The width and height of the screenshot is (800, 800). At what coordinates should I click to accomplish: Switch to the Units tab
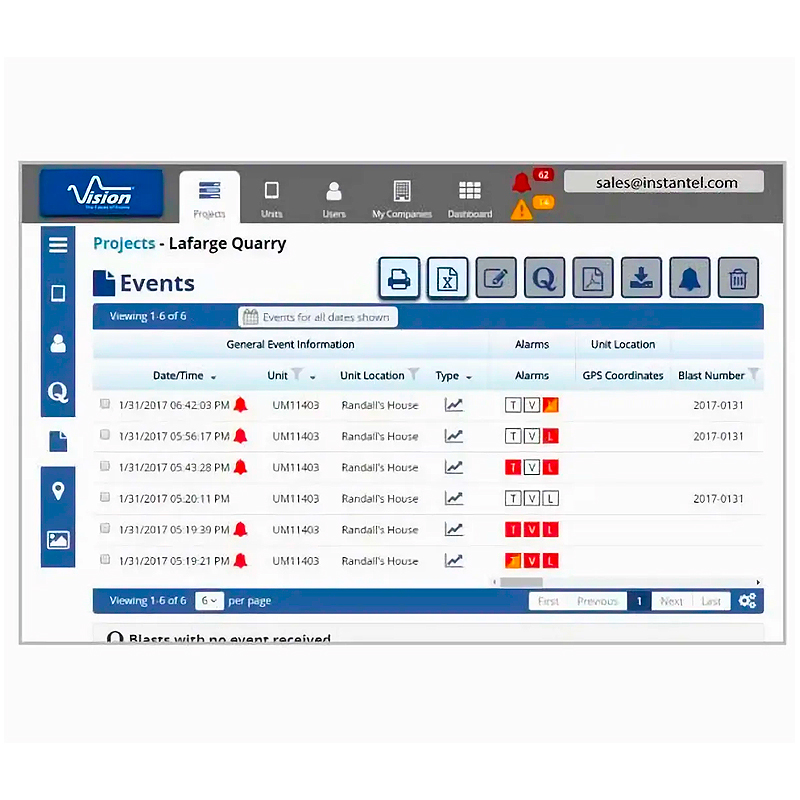[271, 198]
